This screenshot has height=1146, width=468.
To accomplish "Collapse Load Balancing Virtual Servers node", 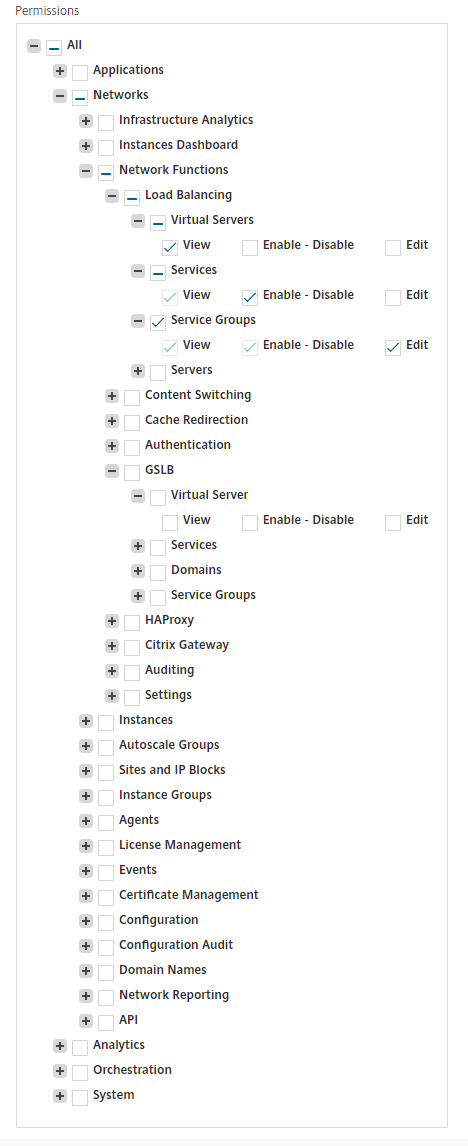I will (x=138, y=221).
